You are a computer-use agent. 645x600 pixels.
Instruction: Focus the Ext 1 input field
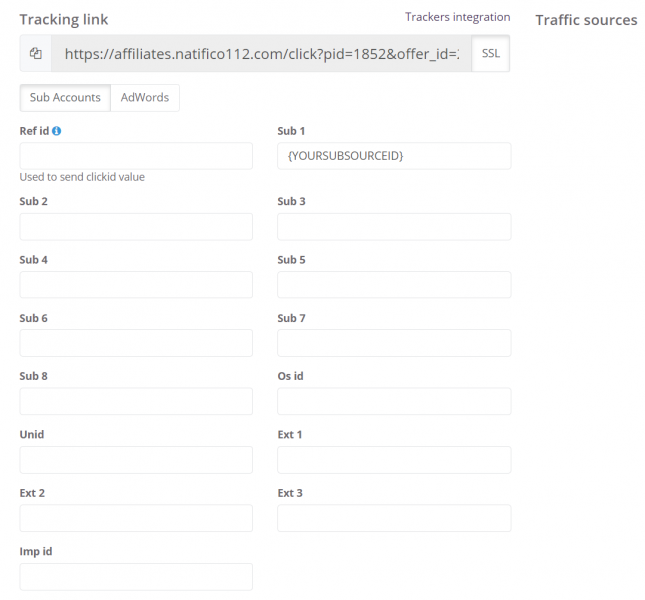(394, 460)
